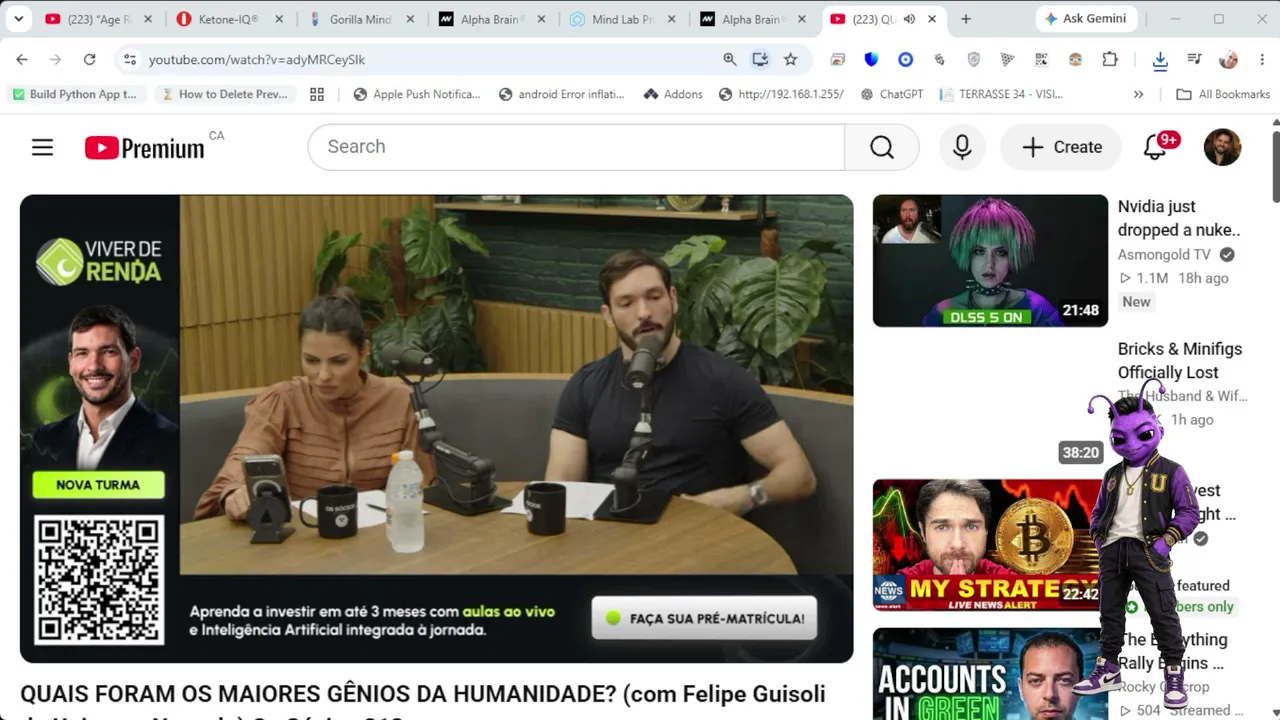
Task: Close the Ketone-IQ tab
Action: pos(278,19)
